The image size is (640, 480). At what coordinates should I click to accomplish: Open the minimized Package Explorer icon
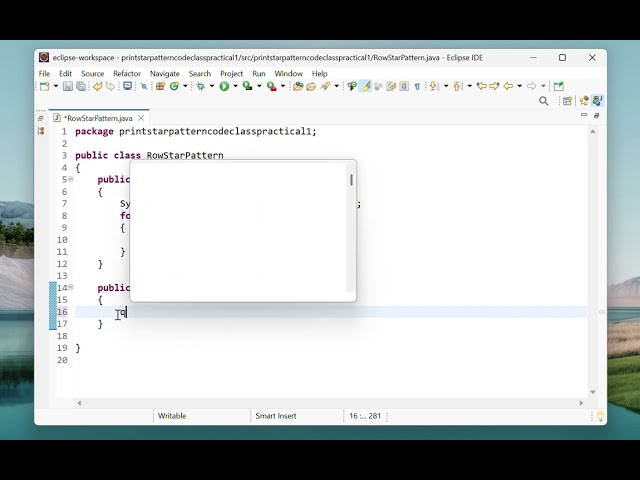(x=41, y=131)
